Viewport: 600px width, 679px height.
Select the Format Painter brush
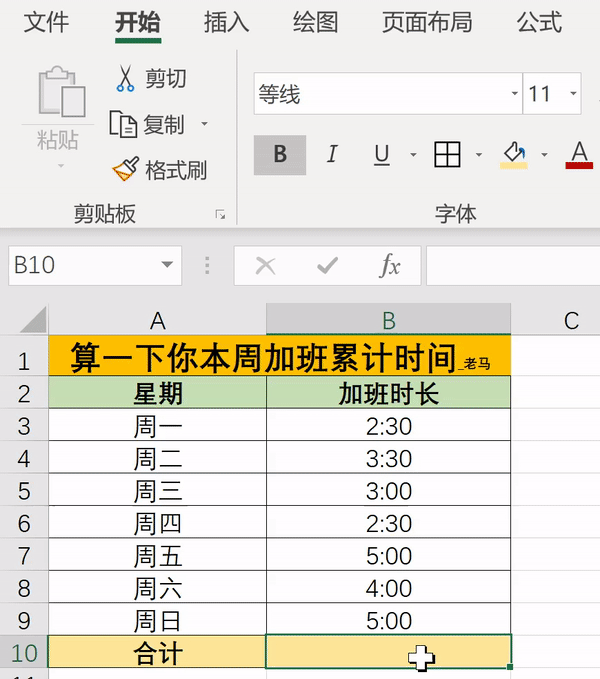[126, 169]
